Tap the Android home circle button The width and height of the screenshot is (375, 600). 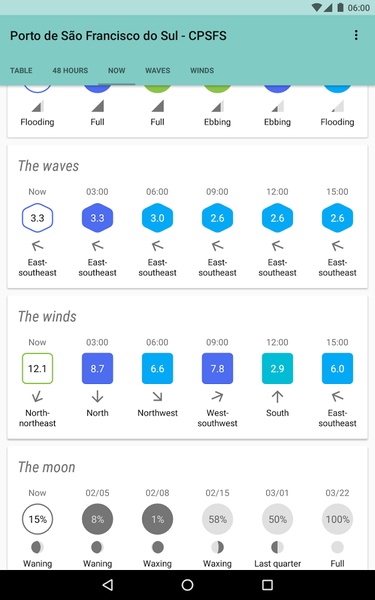(188, 585)
